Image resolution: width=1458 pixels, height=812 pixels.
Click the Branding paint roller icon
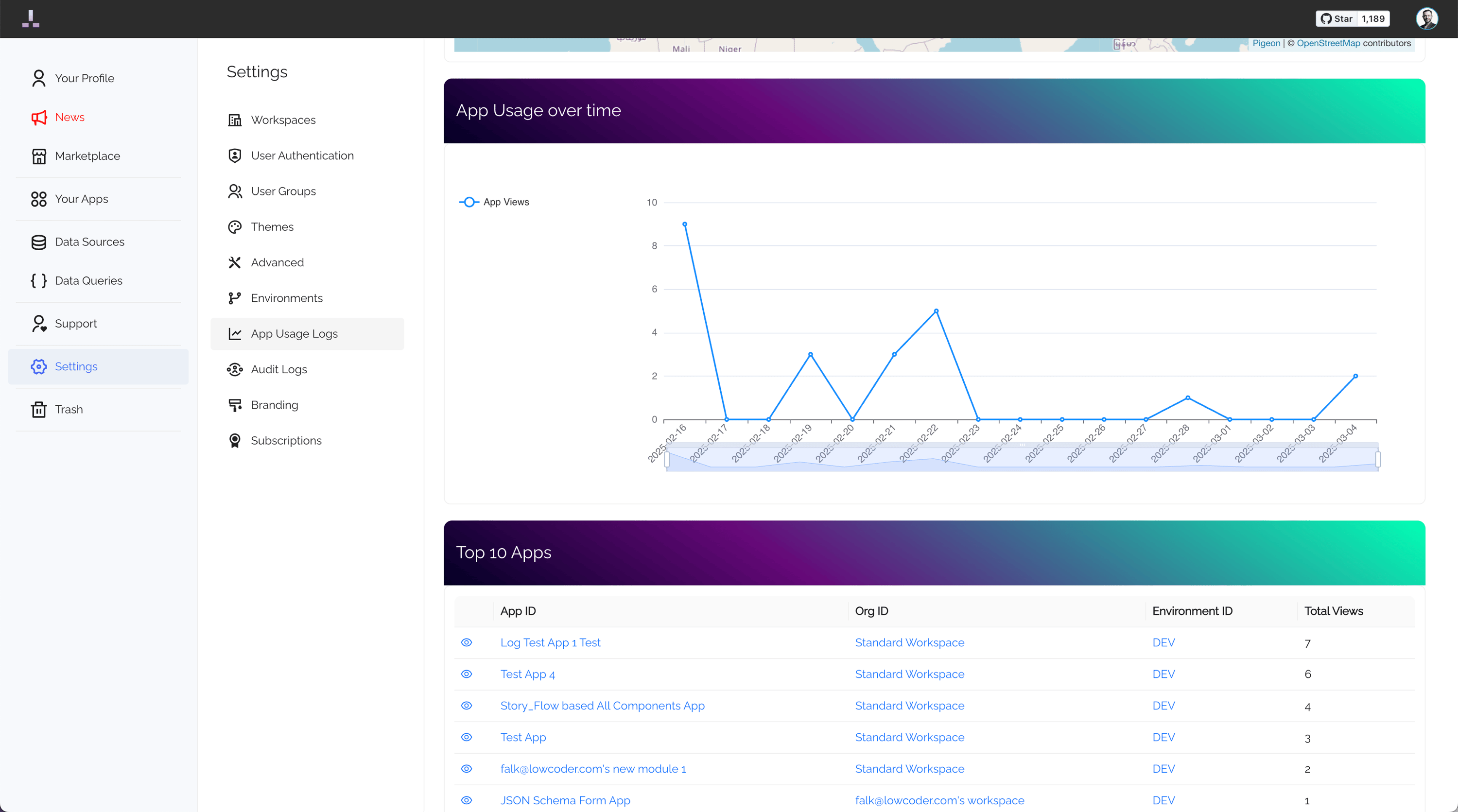[x=234, y=405]
